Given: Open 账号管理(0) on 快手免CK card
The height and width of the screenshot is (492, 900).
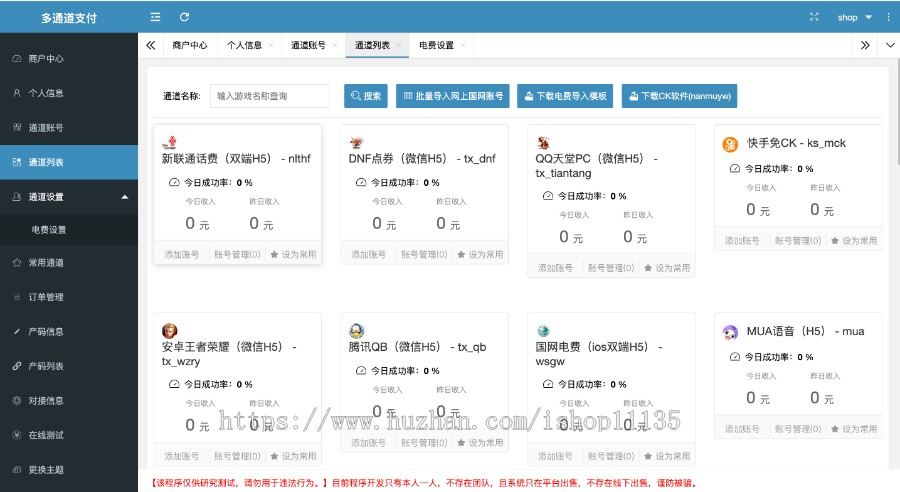Looking at the screenshot, I should click(798, 241).
